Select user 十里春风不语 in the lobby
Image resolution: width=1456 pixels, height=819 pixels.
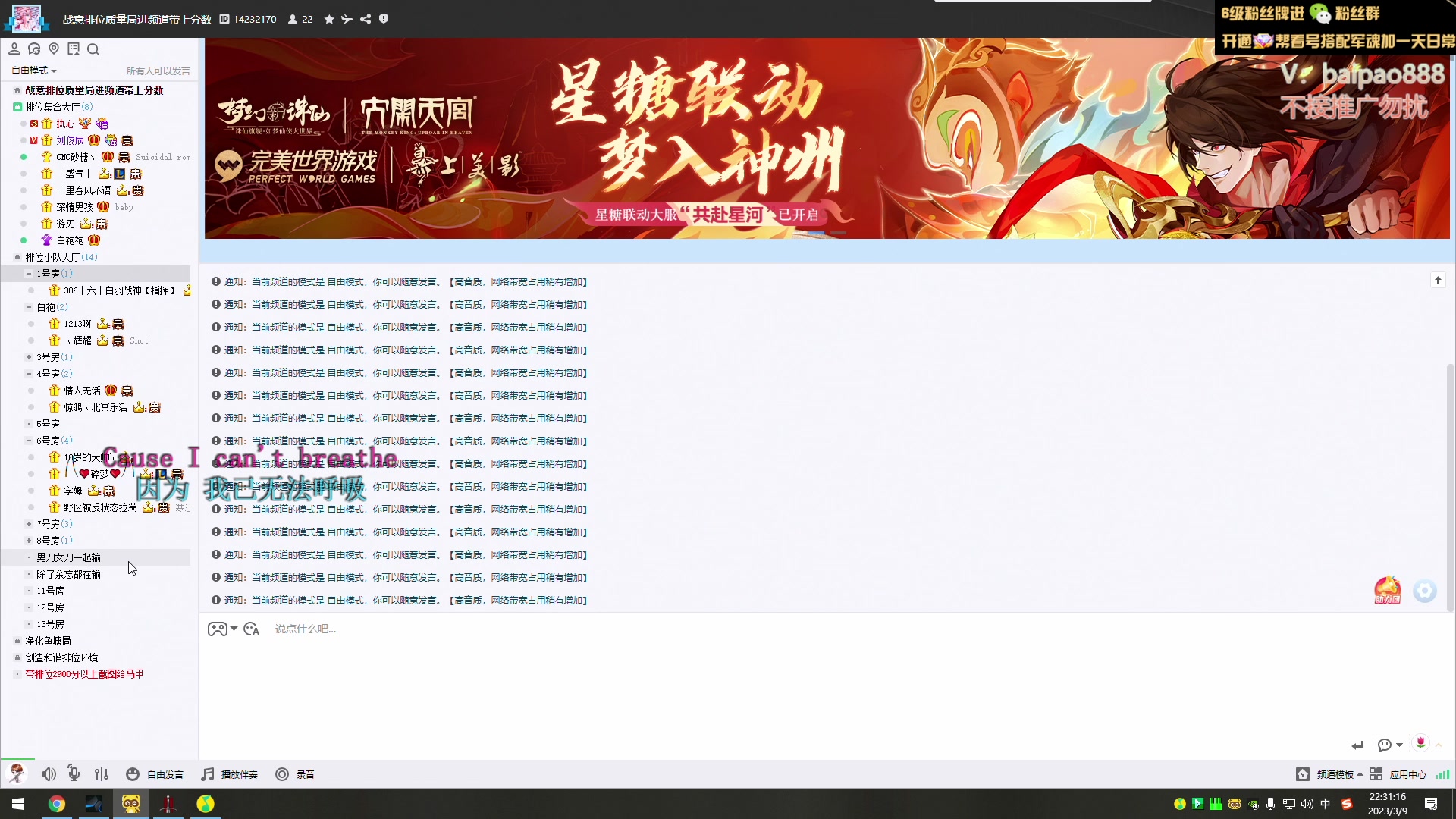point(83,190)
